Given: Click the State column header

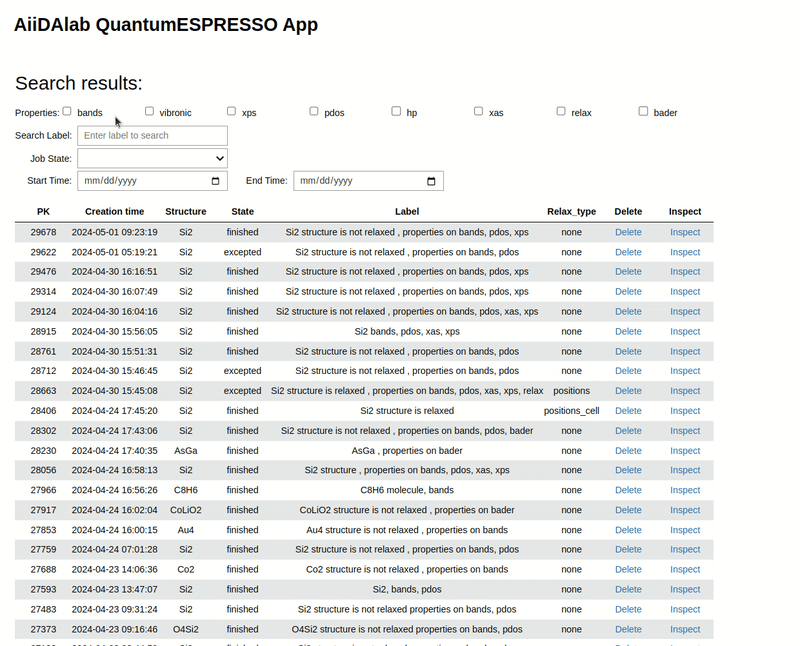Looking at the screenshot, I should pos(242,211).
